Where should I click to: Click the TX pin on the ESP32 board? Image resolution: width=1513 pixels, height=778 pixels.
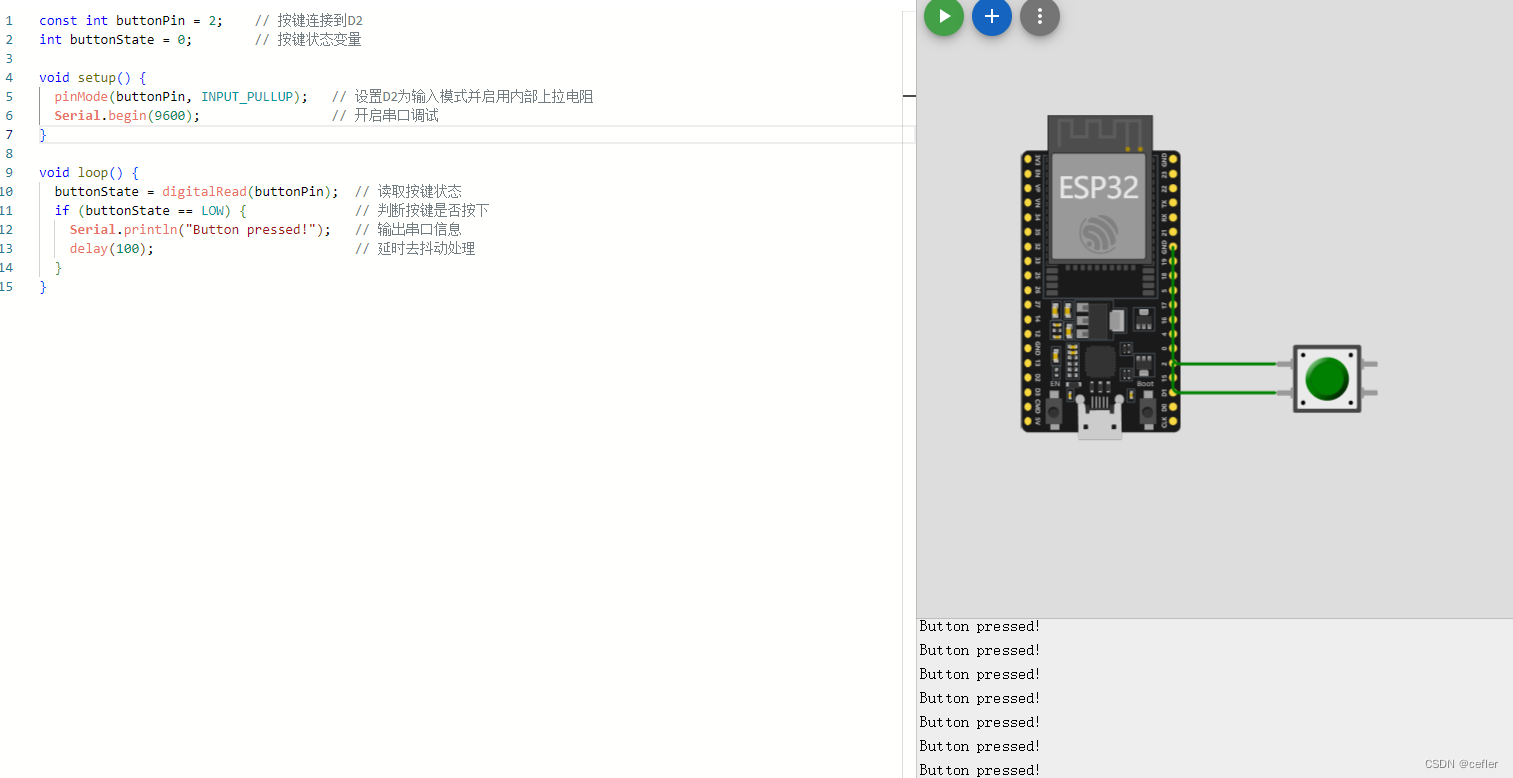pyautogui.click(x=1173, y=203)
